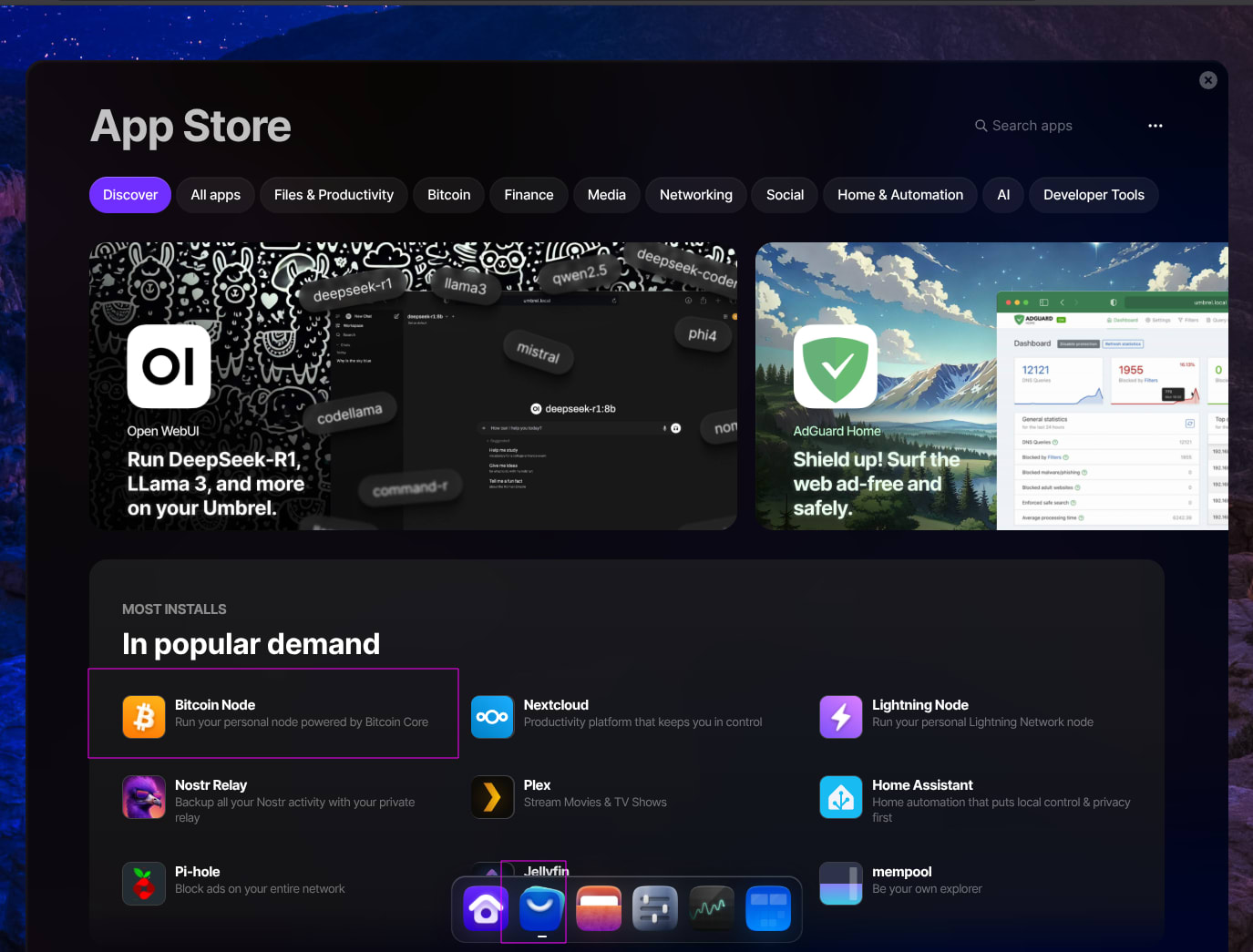Click the purple Lightning Node bolt icon
The width and height of the screenshot is (1253, 952).
(x=841, y=716)
